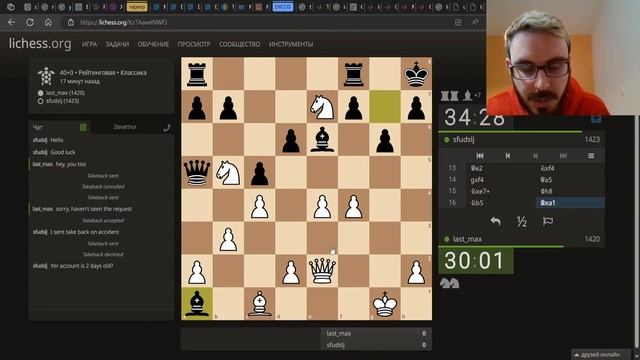Select the white king on g1
640x360 pixels.
pyautogui.click(x=385, y=304)
